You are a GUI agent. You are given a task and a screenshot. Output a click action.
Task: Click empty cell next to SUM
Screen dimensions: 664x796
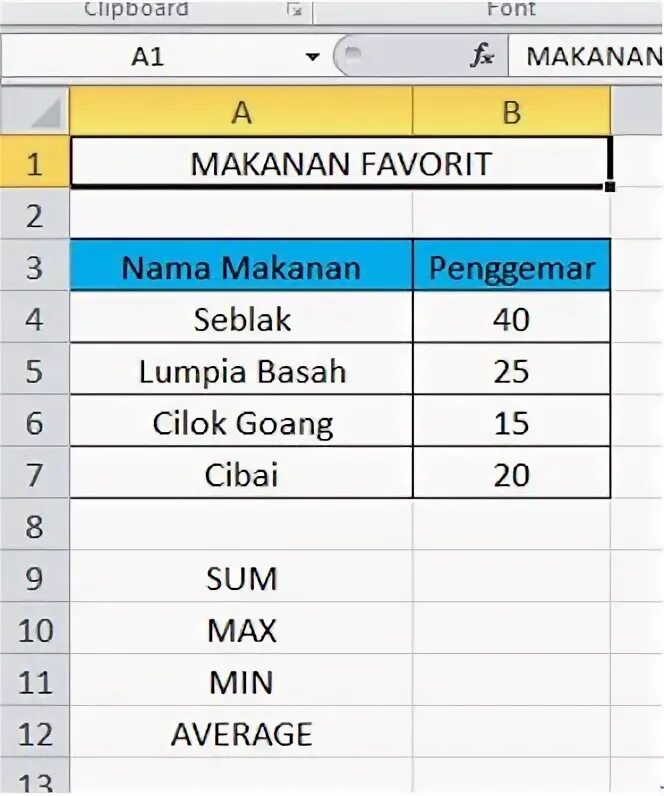tap(512, 578)
